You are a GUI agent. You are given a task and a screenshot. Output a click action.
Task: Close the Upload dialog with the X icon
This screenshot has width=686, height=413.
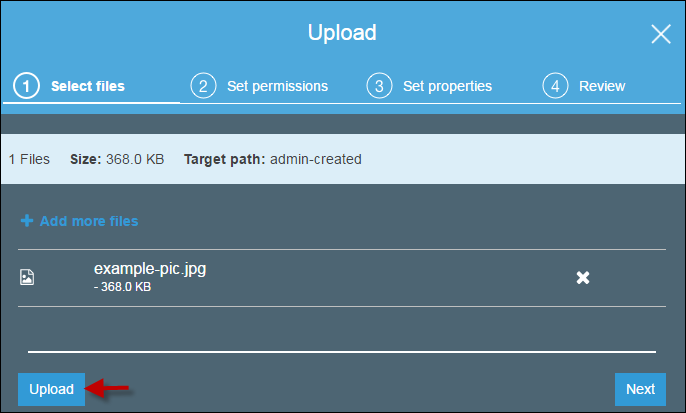pos(661,34)
